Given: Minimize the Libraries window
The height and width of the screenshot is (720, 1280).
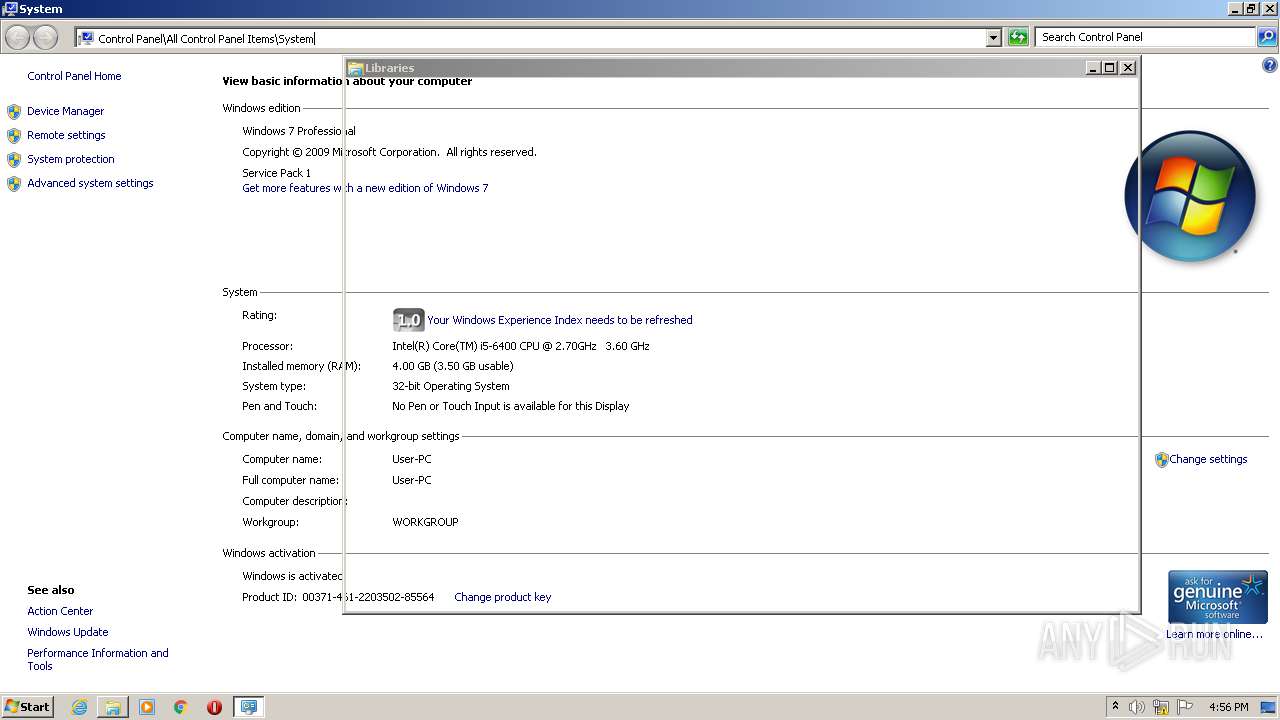Looking at the screenshot, I should click(1093, 68).
